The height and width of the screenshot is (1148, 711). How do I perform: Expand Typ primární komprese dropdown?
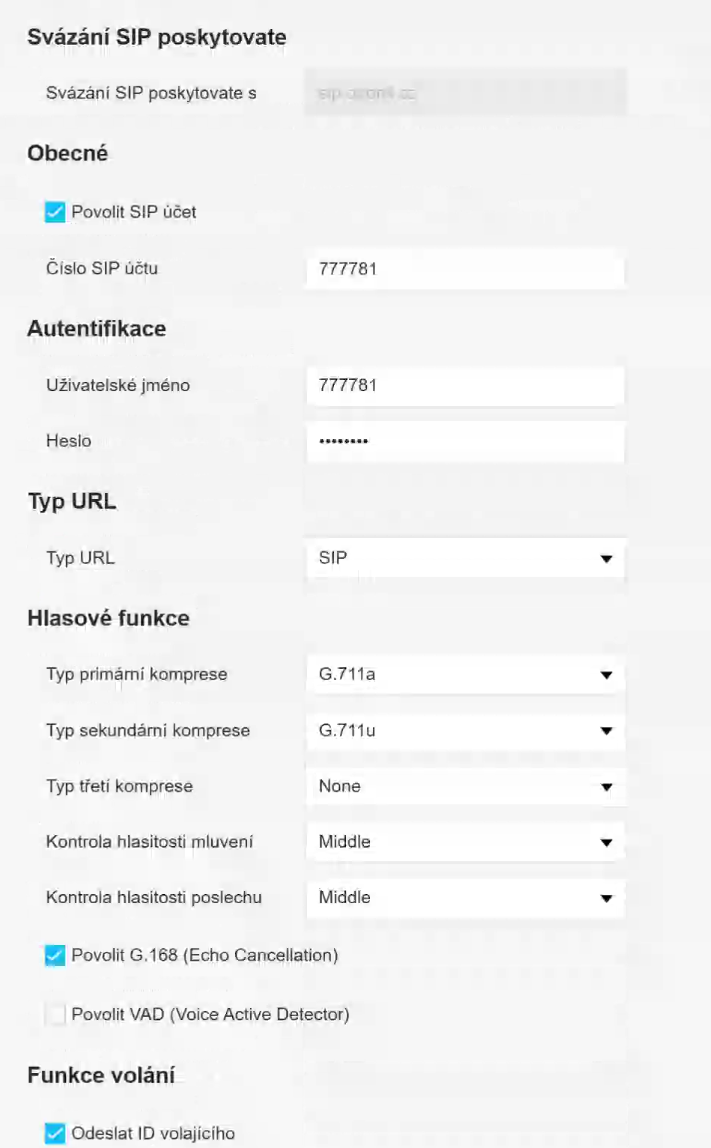tap(464, 675)
